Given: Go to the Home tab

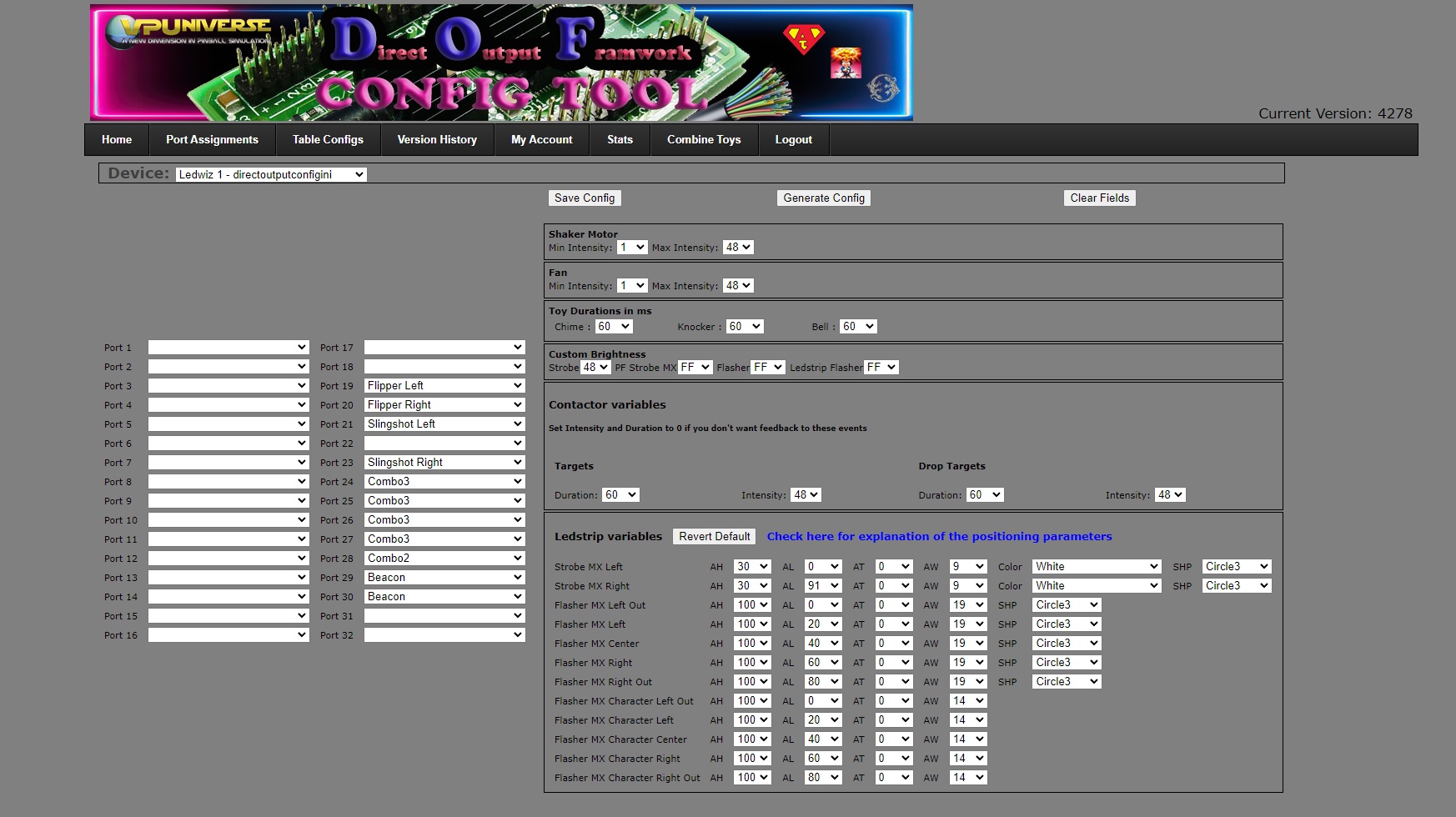Looking at the screenshot, I should pos(116,139).
